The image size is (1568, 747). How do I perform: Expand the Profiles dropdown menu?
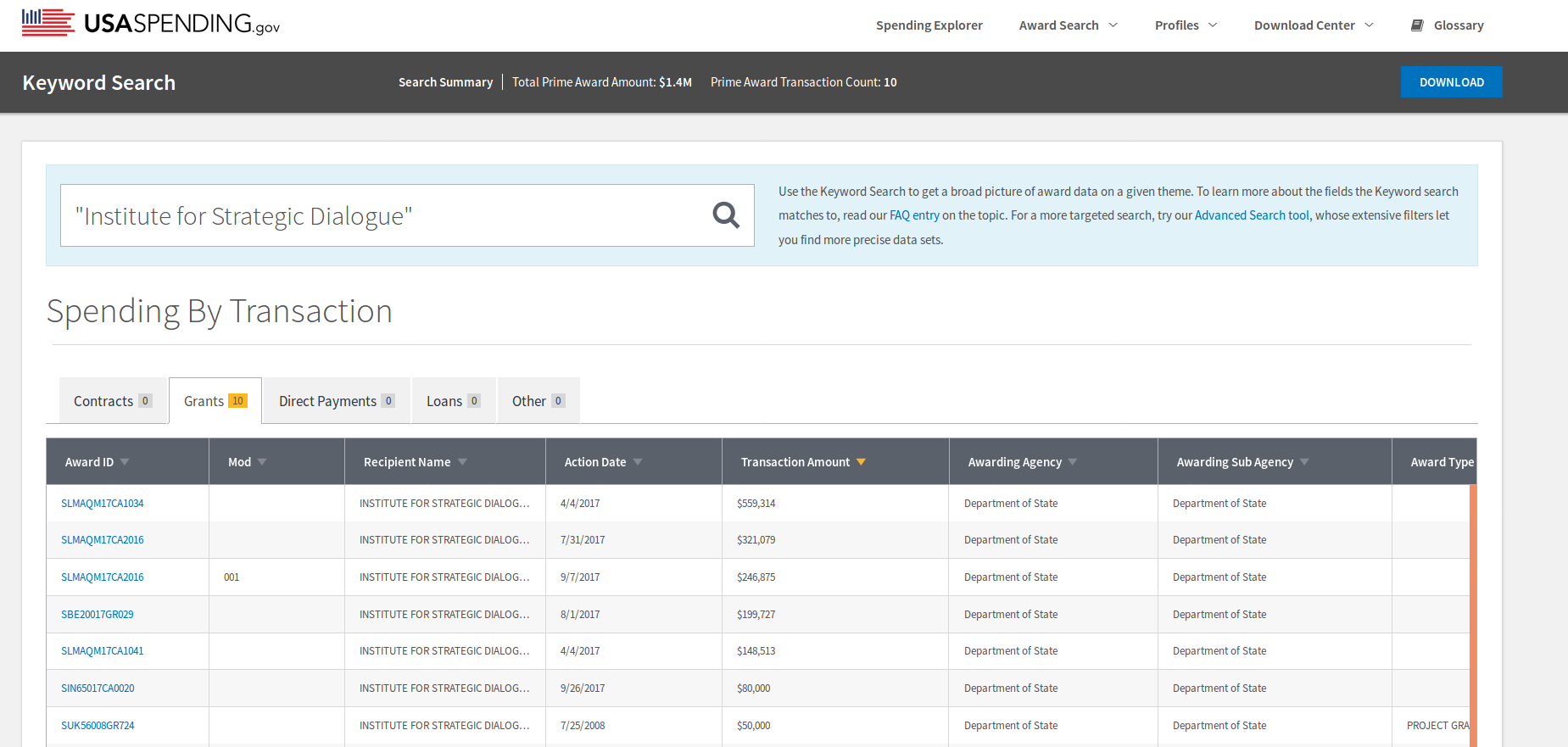coord(1186,25)
